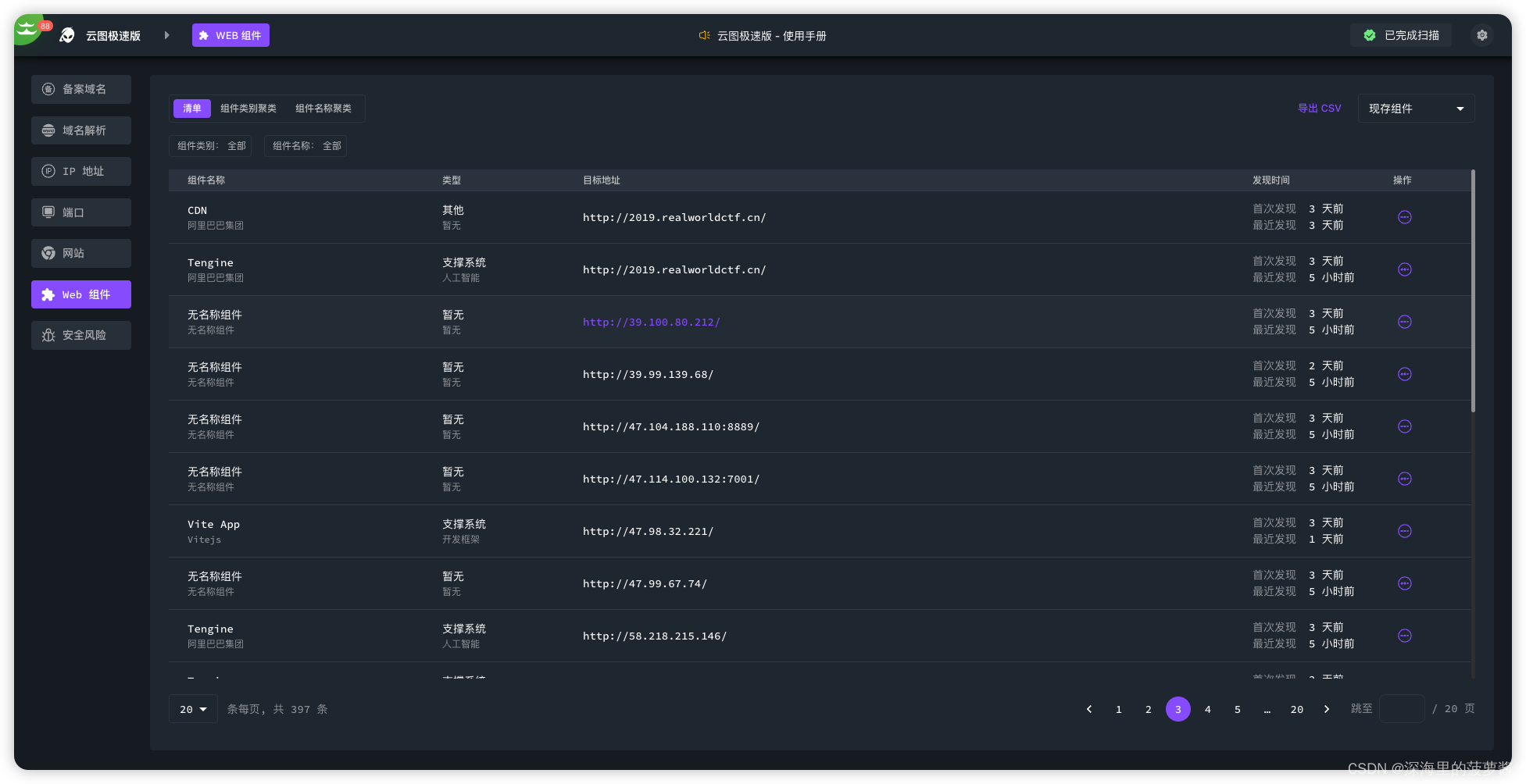Image resolution: width=1526 pixels, height=784 pixels.
Task: Open 安全风险 in the sidebar
Action: coord(81,335)
